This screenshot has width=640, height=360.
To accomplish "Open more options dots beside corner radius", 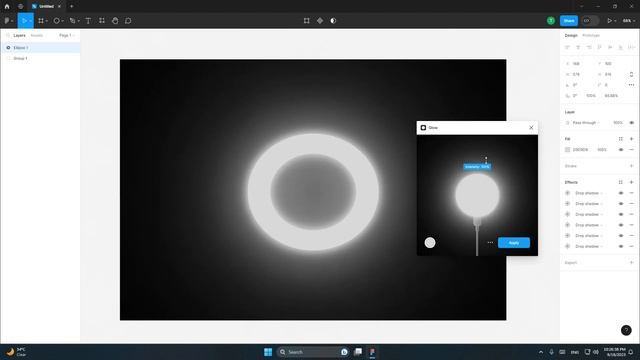I will (631, 85).
